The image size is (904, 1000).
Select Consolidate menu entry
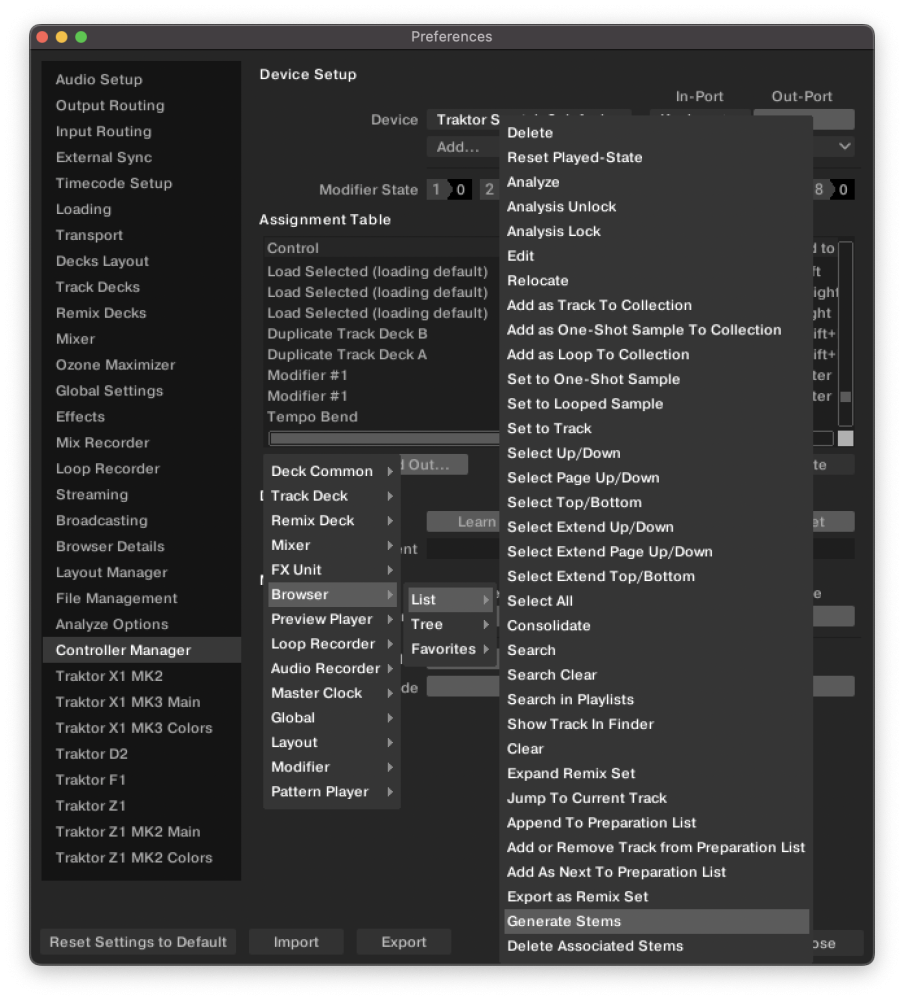(656, 626)
